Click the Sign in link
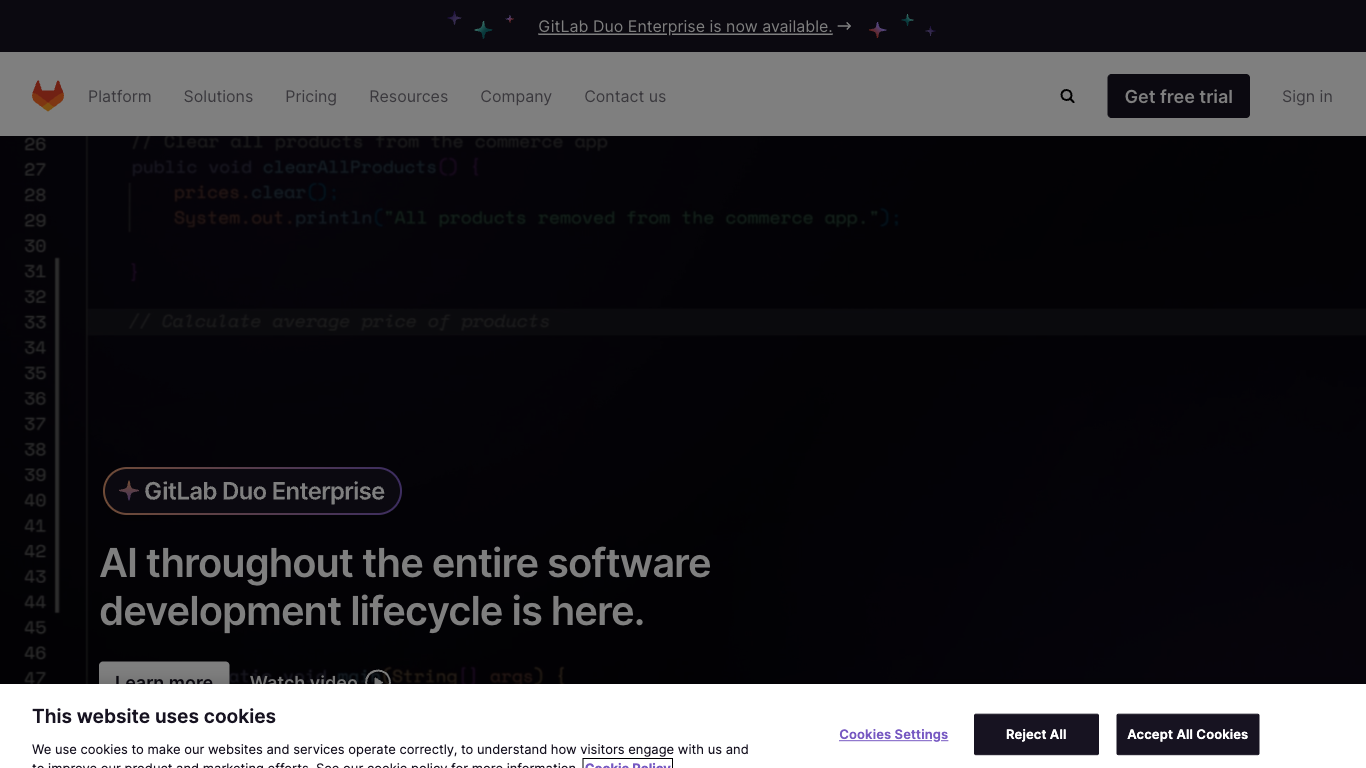1366x768 pixels. (x=1307, y=96)
